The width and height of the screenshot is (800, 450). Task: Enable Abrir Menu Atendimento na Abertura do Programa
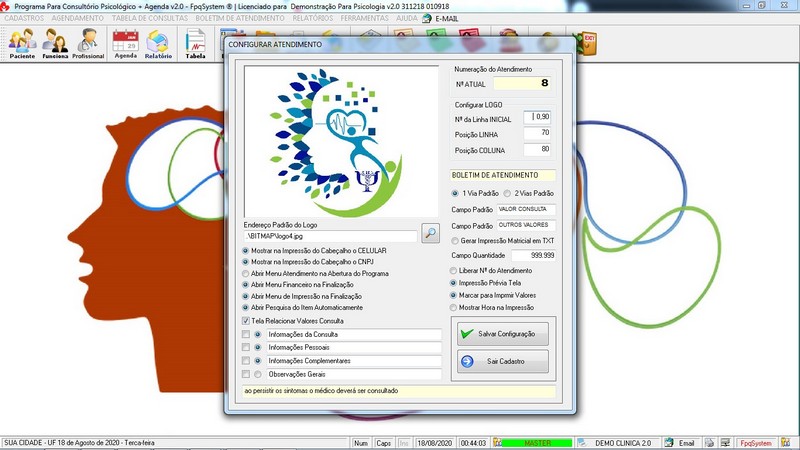point(245,274)
